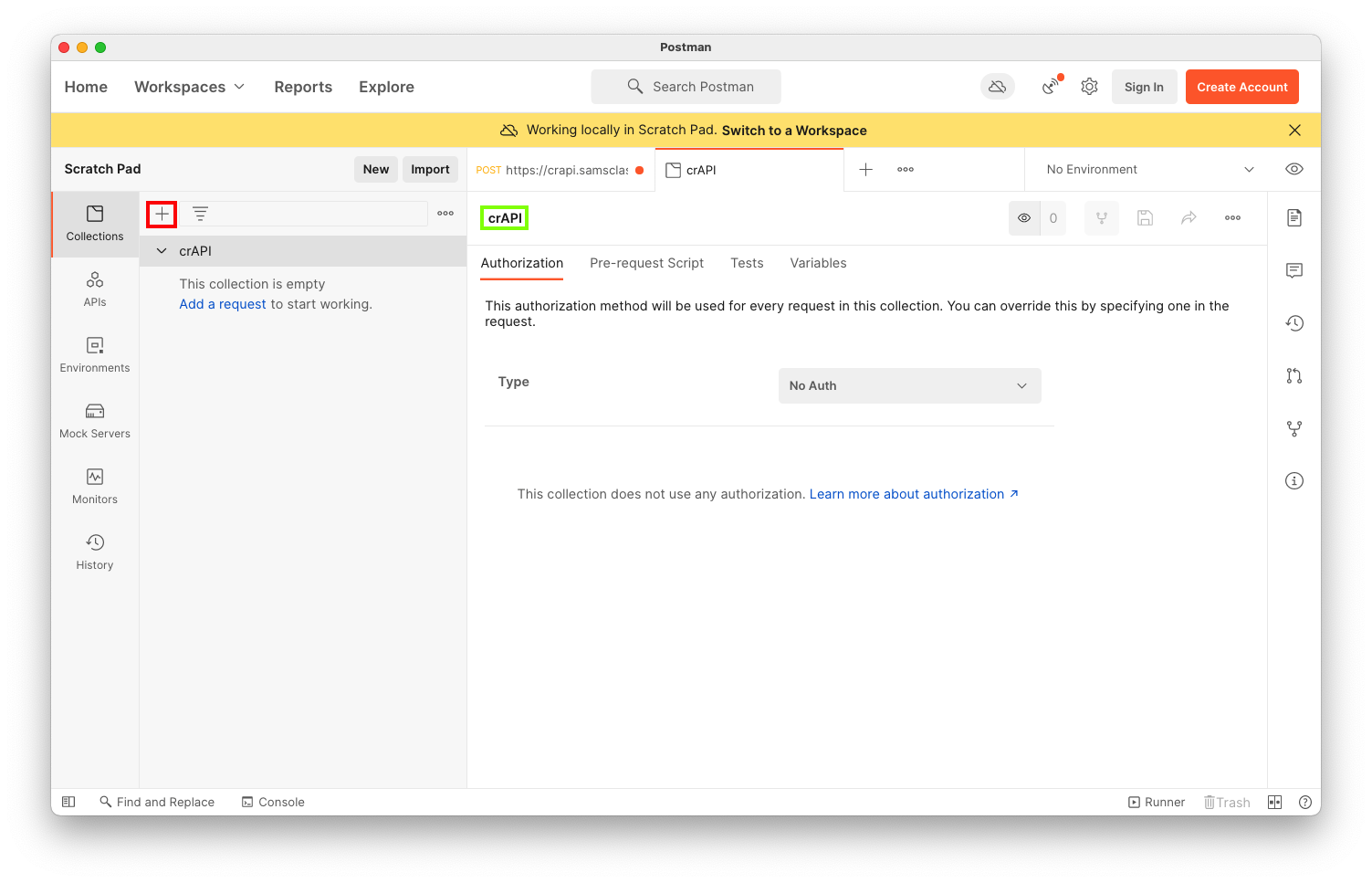The width and height of the screenshot is (1372, 883).
Task: Open the environment quick look eye
Action: 1294,169
